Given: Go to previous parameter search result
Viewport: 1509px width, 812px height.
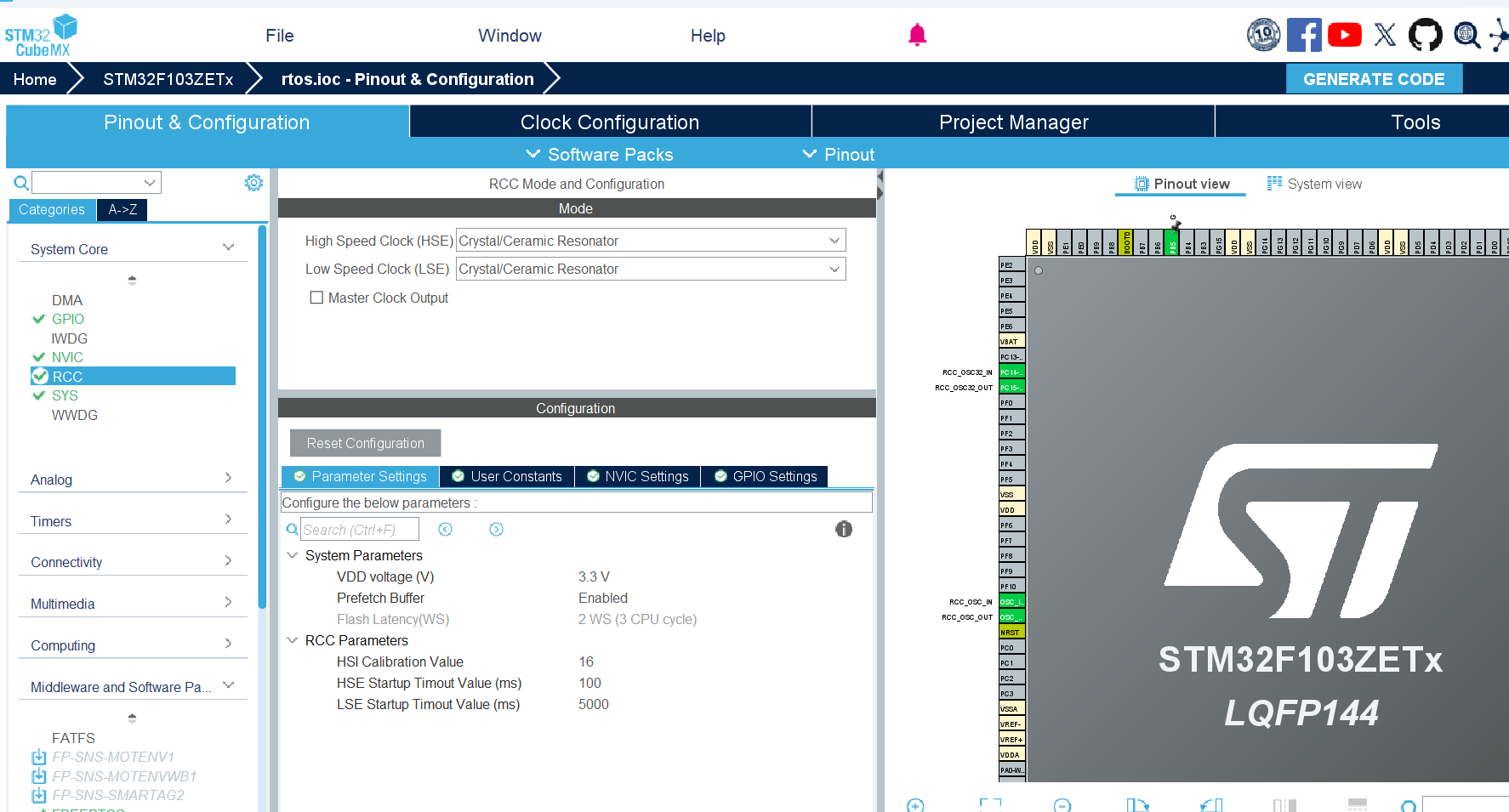Looking at the screenshot, I should pyautogui.click(x=445, y=530).
